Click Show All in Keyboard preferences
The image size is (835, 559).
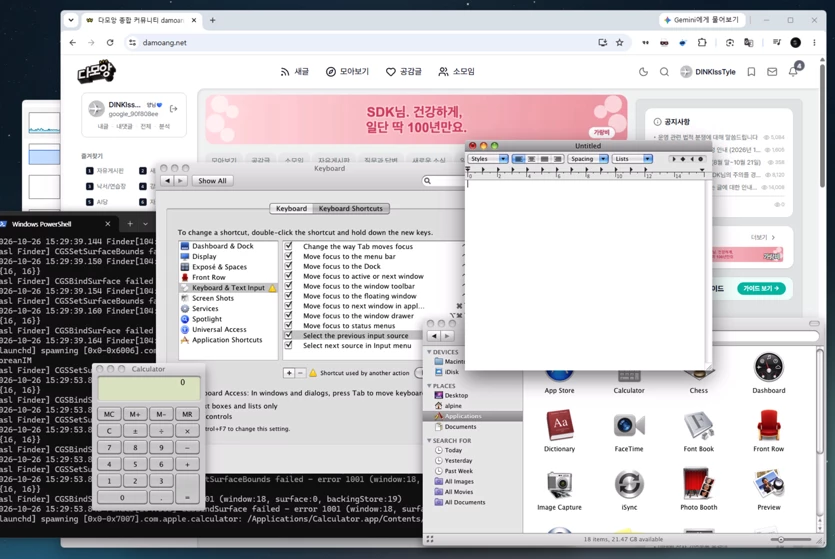point(212,180)
